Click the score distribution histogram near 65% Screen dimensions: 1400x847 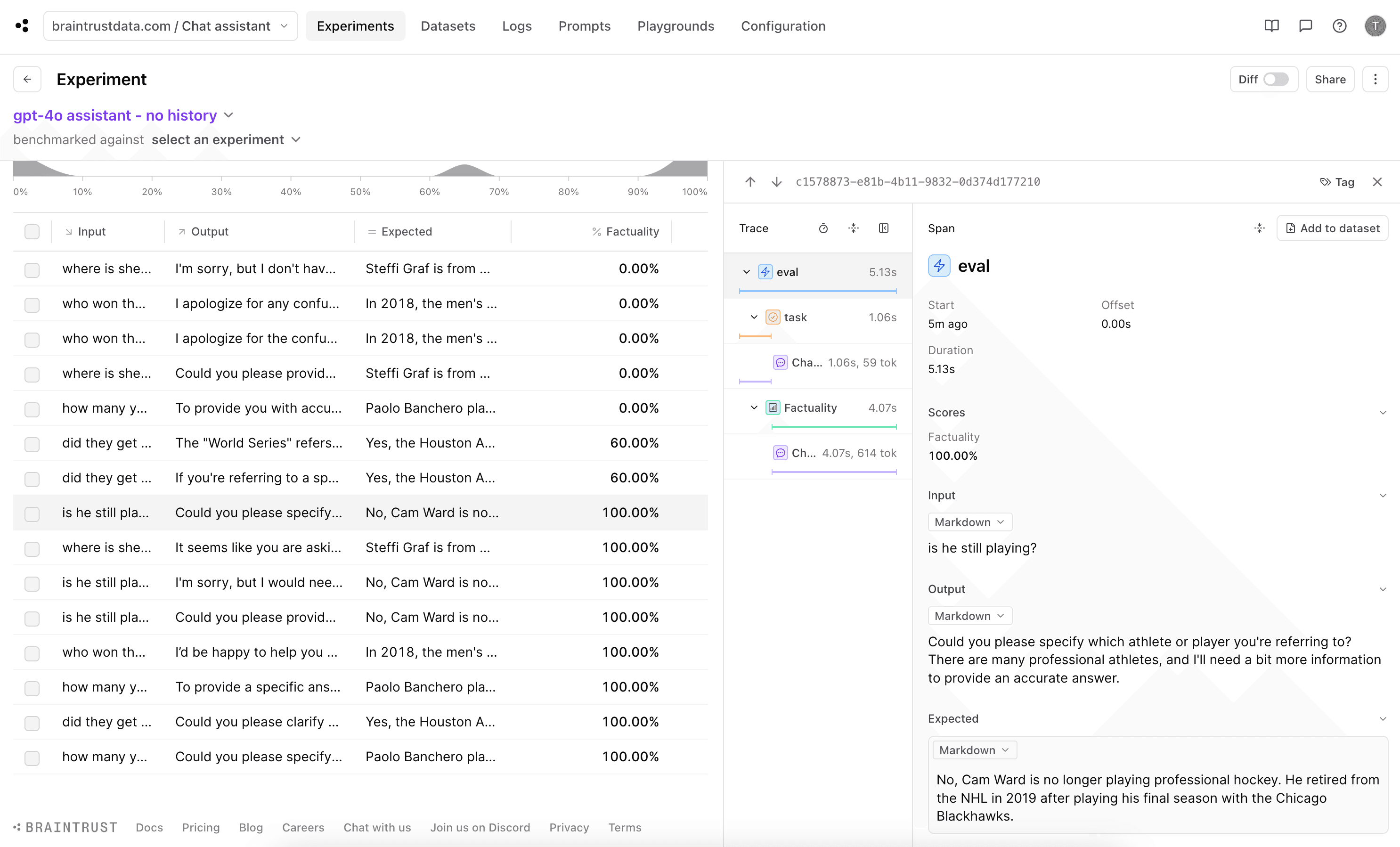pyautogui.click(x=464, y=170)
